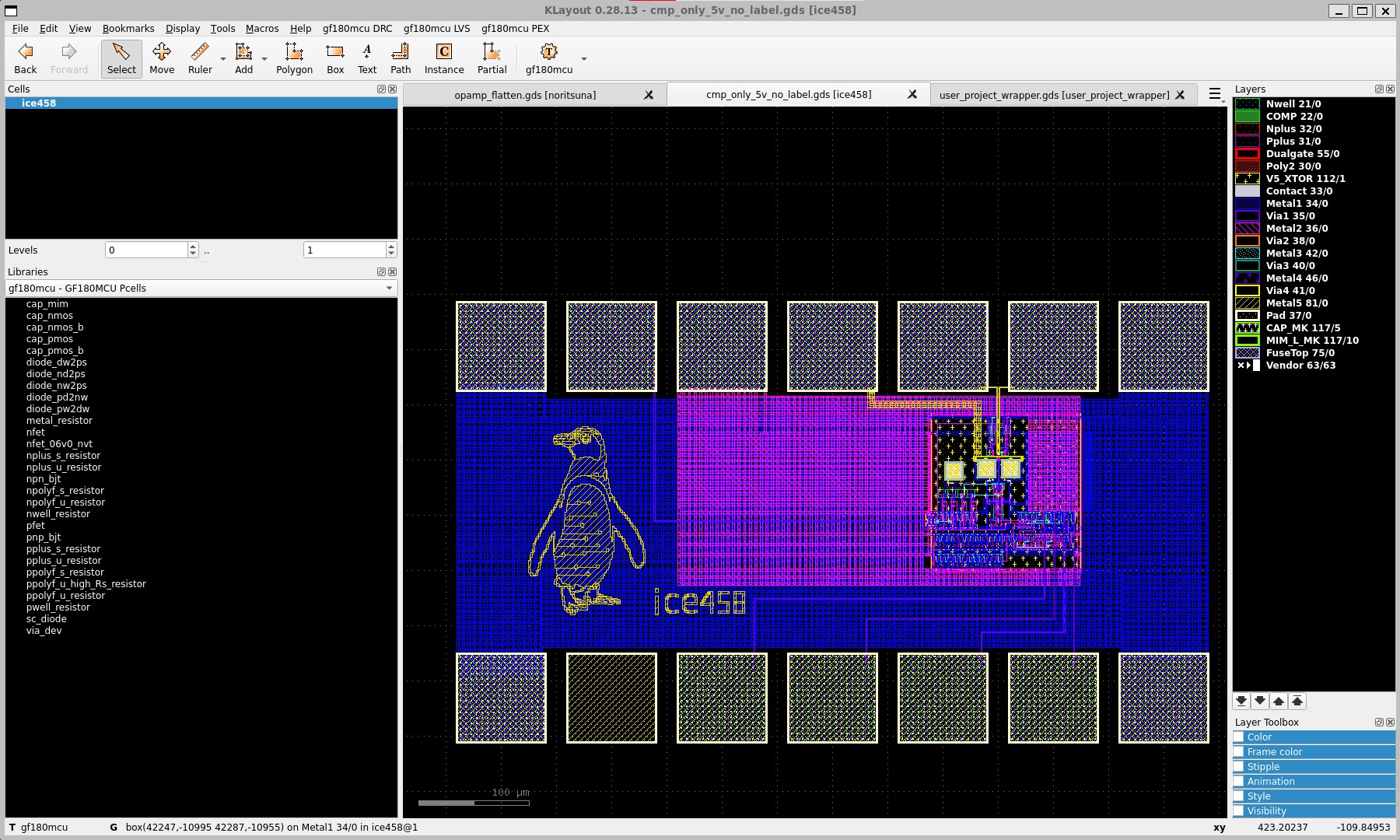Screen dimensions: 1400x840
Task: Select via_dev in the library list
Action: click(44, 631)
